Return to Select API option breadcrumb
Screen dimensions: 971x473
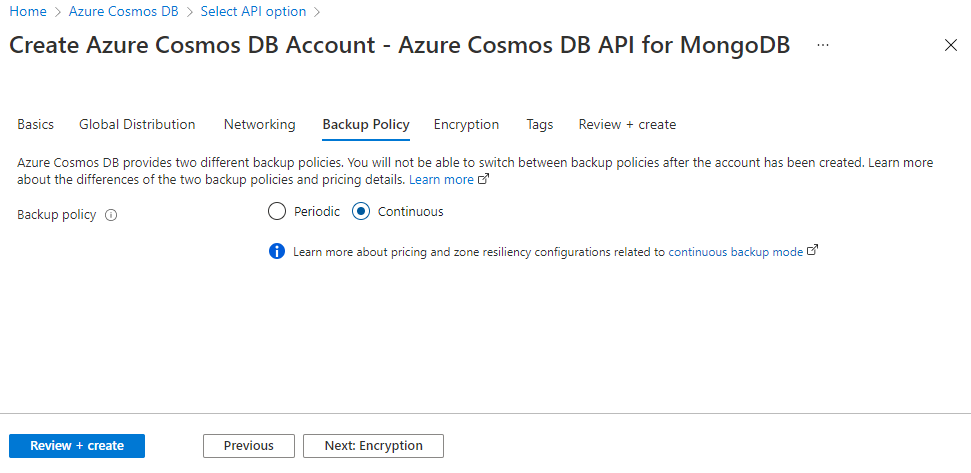point(253,11)
